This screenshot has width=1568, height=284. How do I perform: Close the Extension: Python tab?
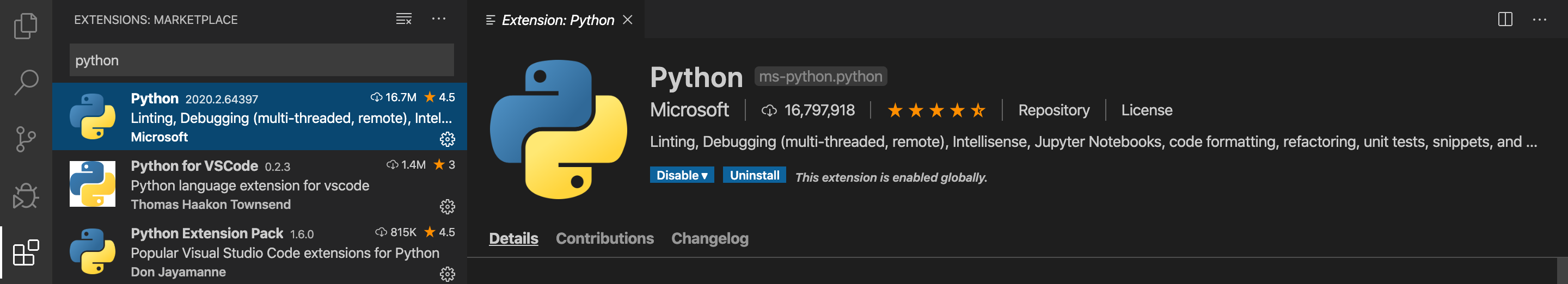628,20
